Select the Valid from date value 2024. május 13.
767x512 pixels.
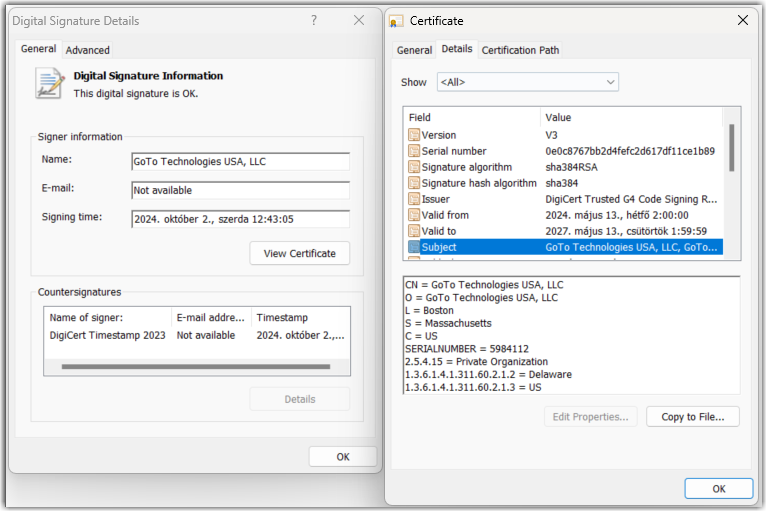tap(617, 215)
